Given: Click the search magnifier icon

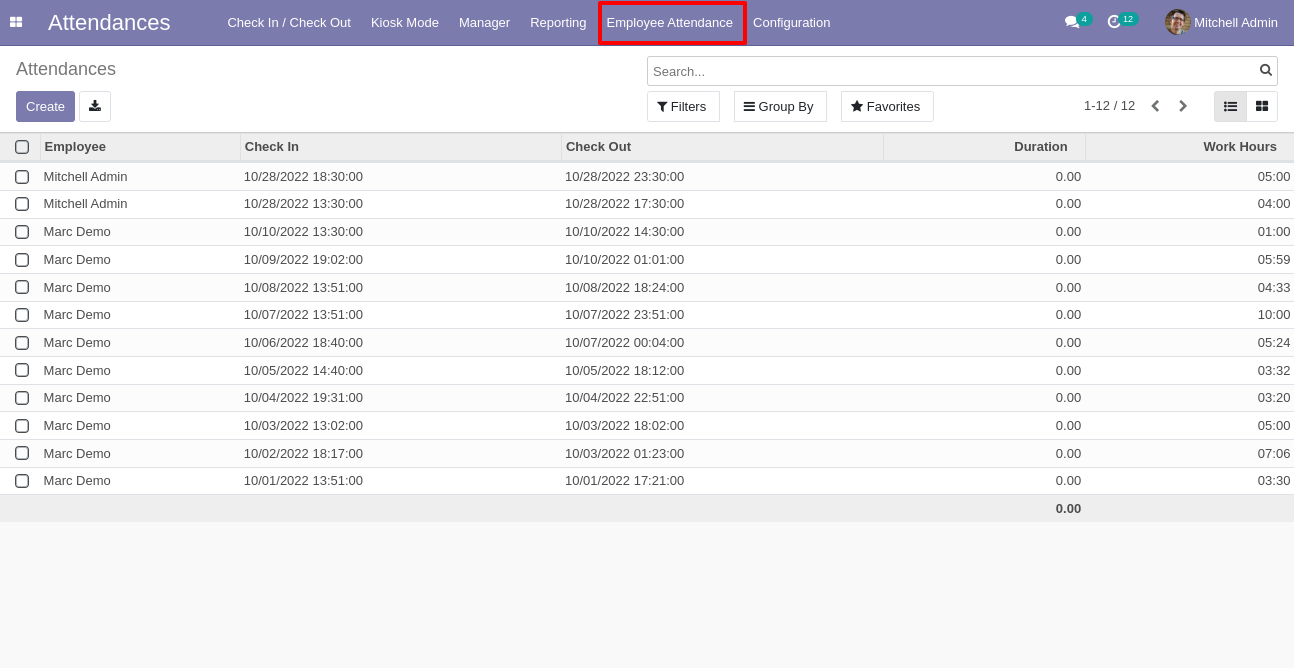Looking at the screenshot, I should (1266, 70).
